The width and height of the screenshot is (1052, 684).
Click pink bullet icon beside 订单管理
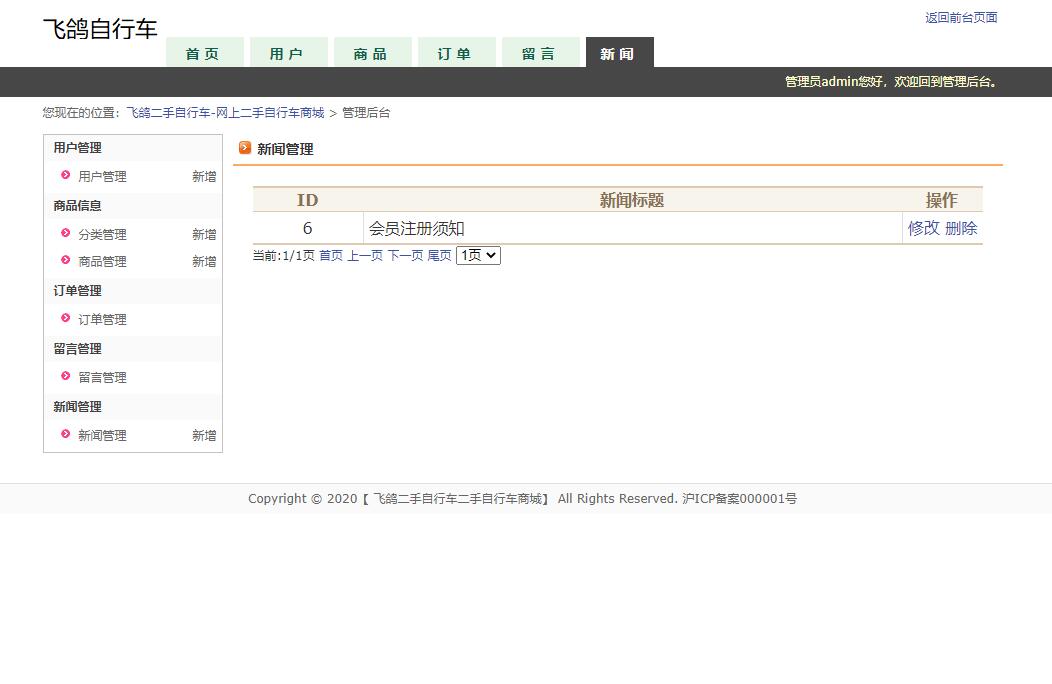(x=65, y=317)
